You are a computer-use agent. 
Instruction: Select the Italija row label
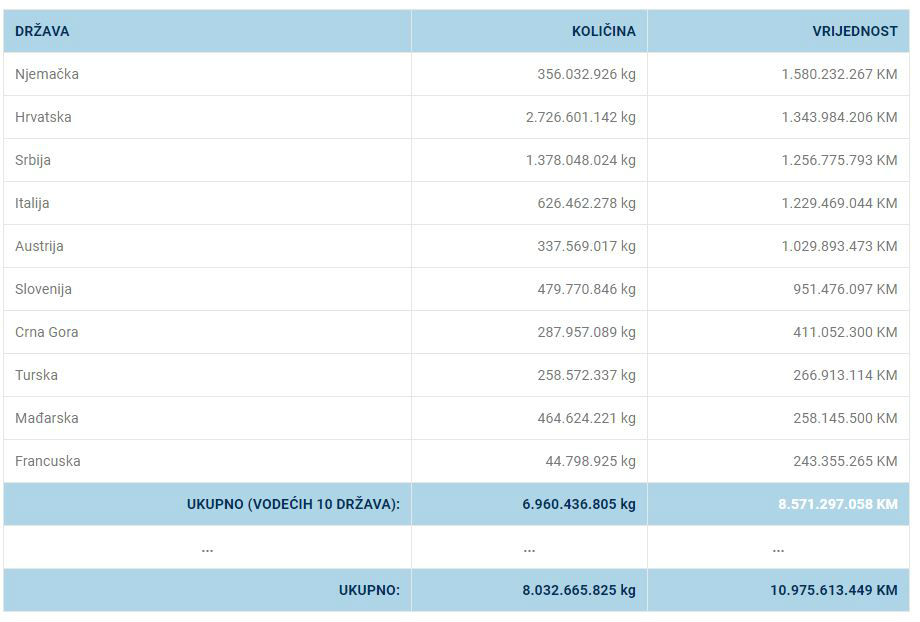(32, 203)
